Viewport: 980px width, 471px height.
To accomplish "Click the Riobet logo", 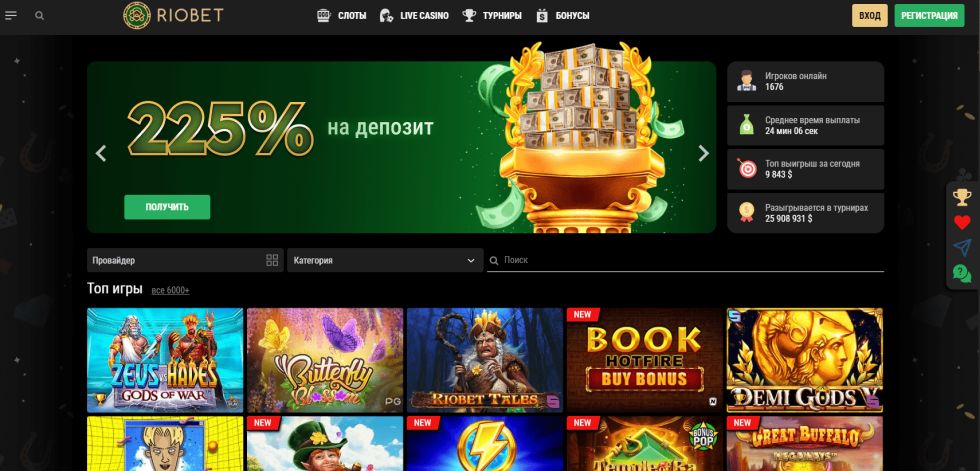I will tap(173, 16).
